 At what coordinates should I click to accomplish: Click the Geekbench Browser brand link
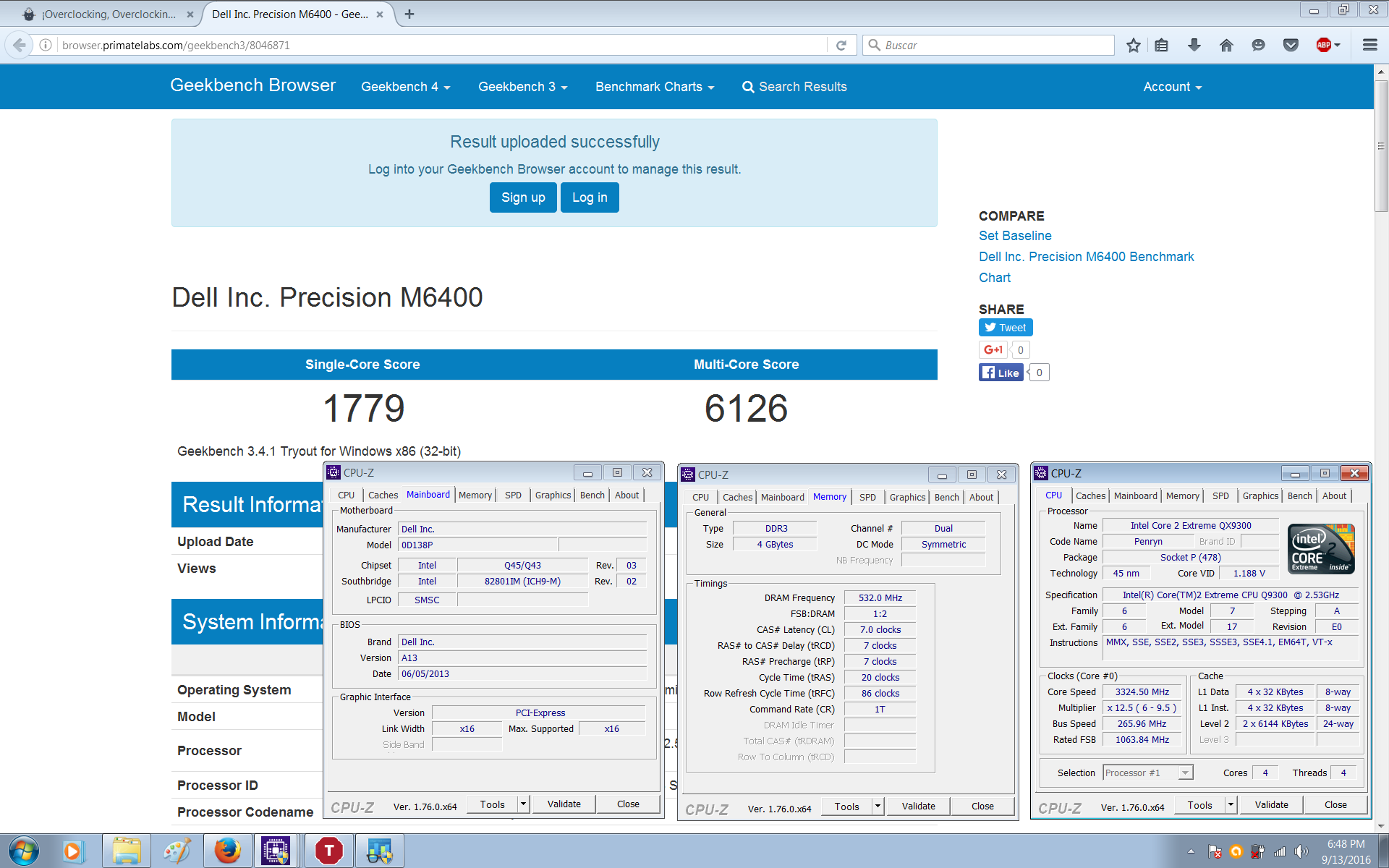tap(252, 85)
